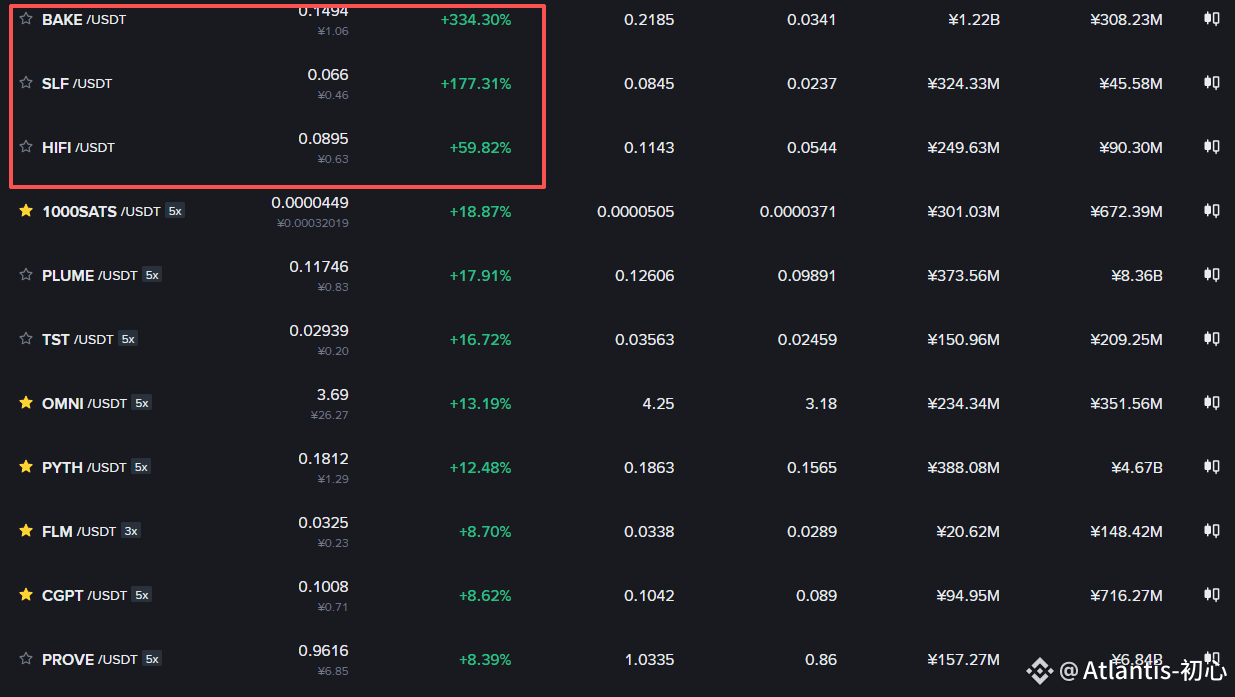This screenshot has width=1235, height=697.
Task: Unstar the 1000SATS/USDT pair
Action: point(25,211)
